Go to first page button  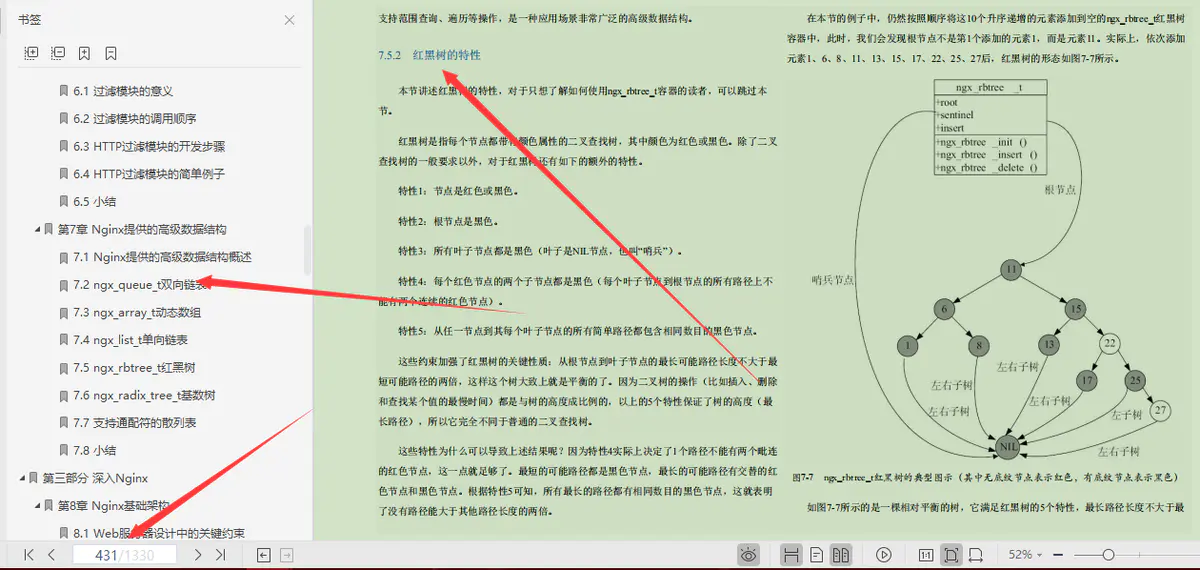tap(29, 554)
